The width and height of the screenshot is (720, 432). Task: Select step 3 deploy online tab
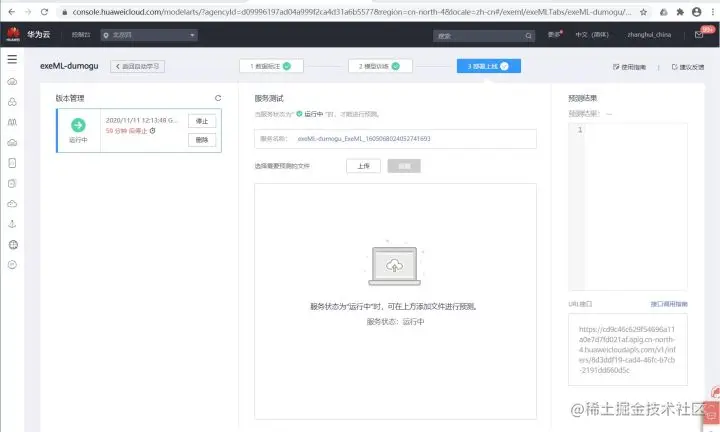click(x=489, y=66)
